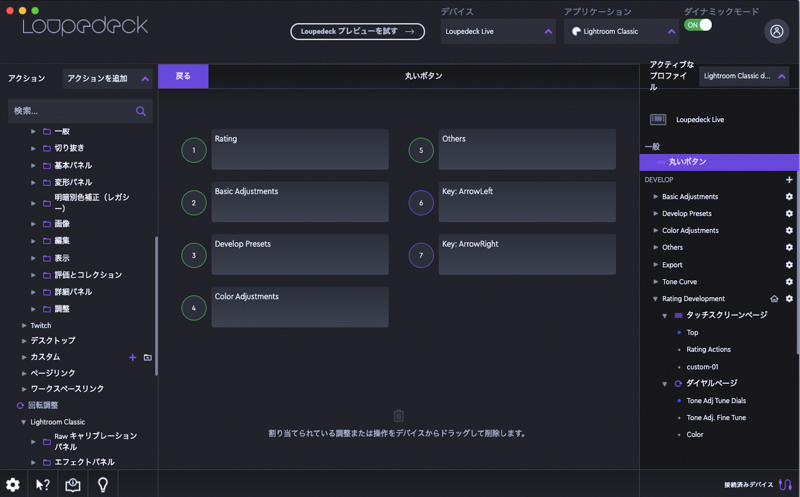Click the Others assignment slot
The height and width of the screenshot is (497, 800).
pos(527,150)
